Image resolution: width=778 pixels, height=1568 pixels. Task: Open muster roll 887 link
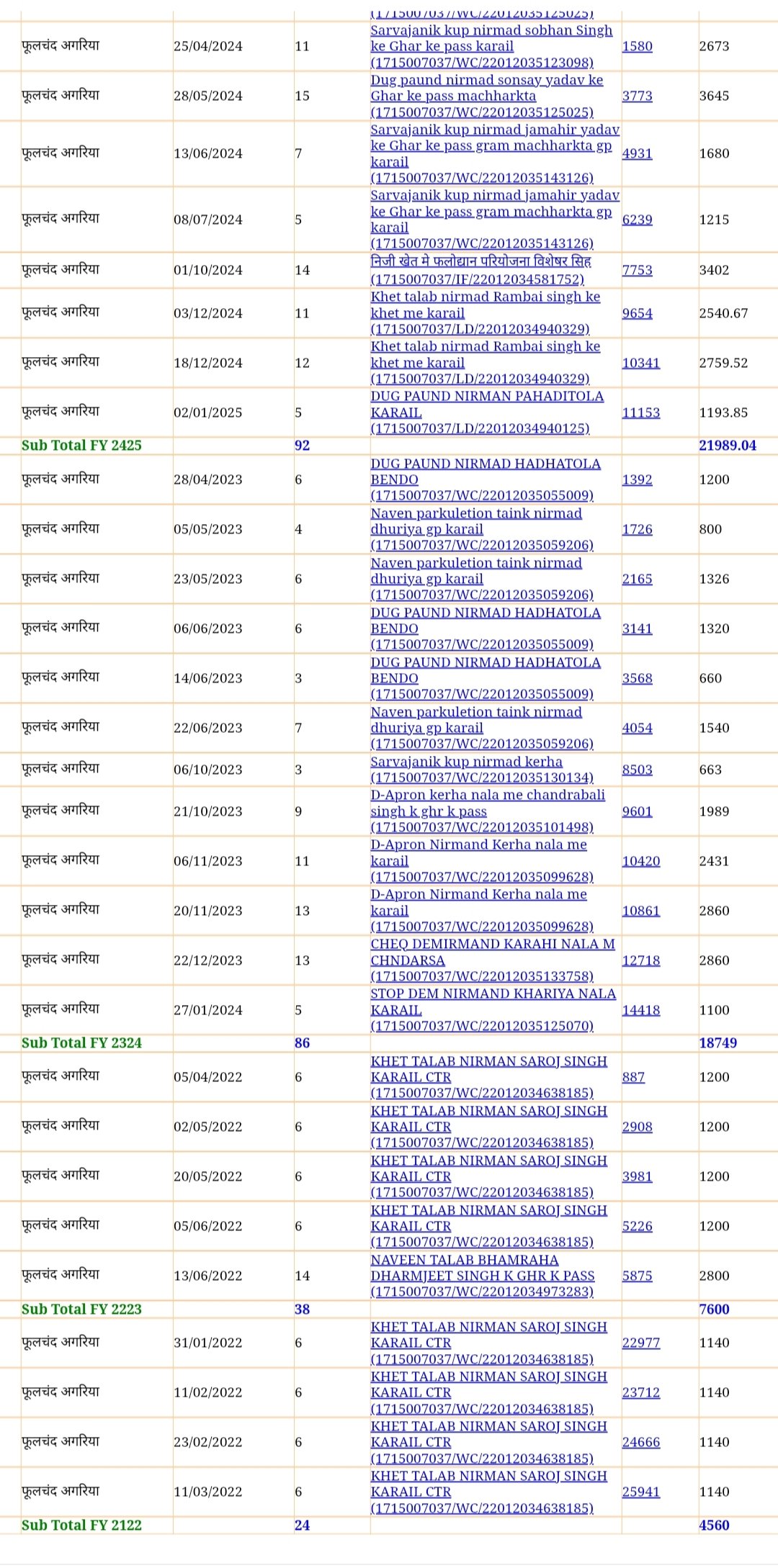point(633,1077)
